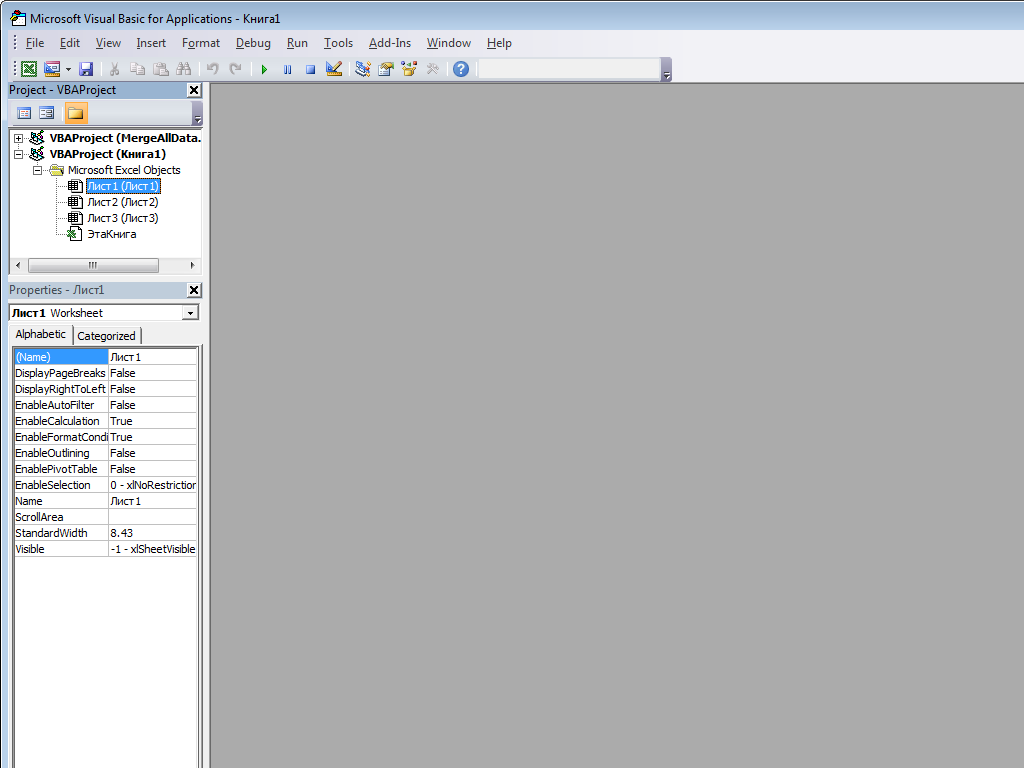
Task: Click View Code icon in Project panel
Action: (x=24, y=113)
